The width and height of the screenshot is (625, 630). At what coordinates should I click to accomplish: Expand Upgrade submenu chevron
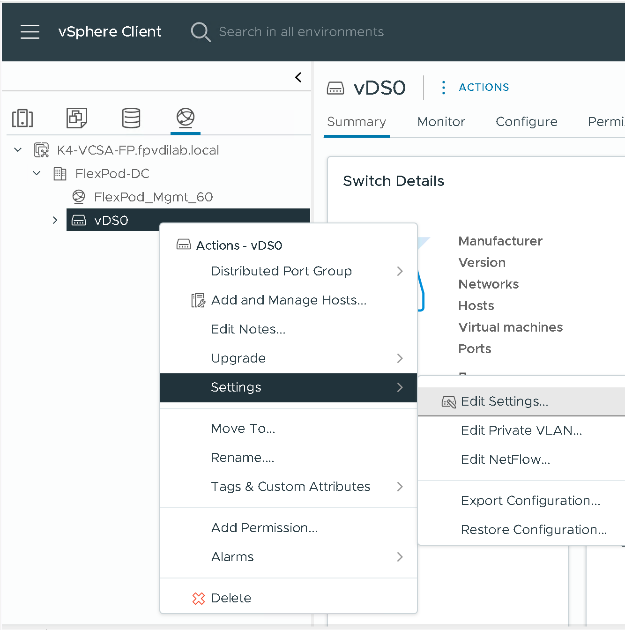pyautogui.click(x=400, y=358)
